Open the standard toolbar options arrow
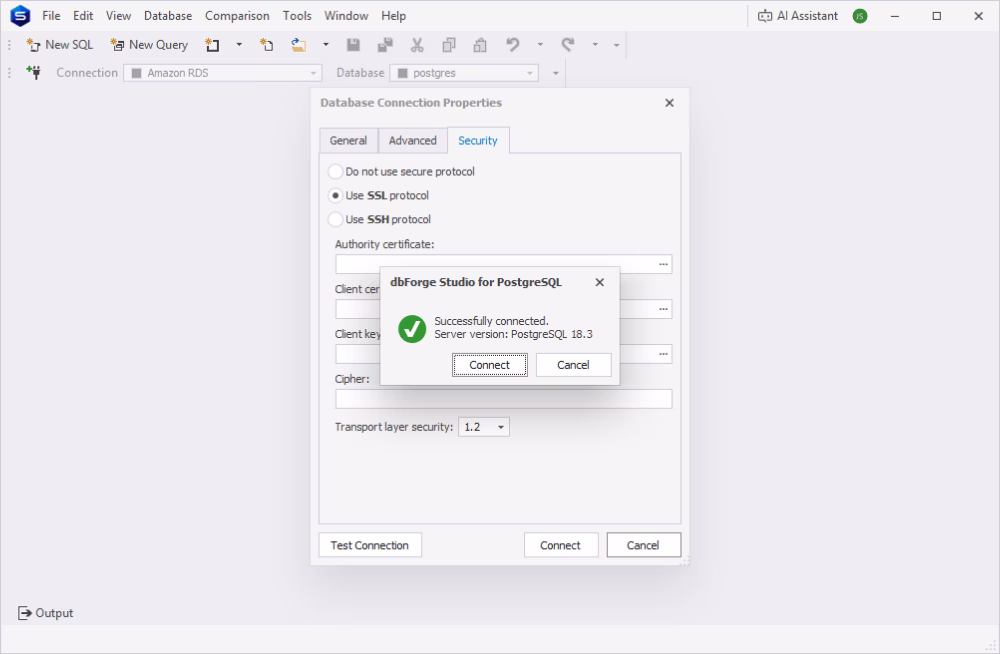The width and height of the screenshot is (1000, 654). coord(616,45)
